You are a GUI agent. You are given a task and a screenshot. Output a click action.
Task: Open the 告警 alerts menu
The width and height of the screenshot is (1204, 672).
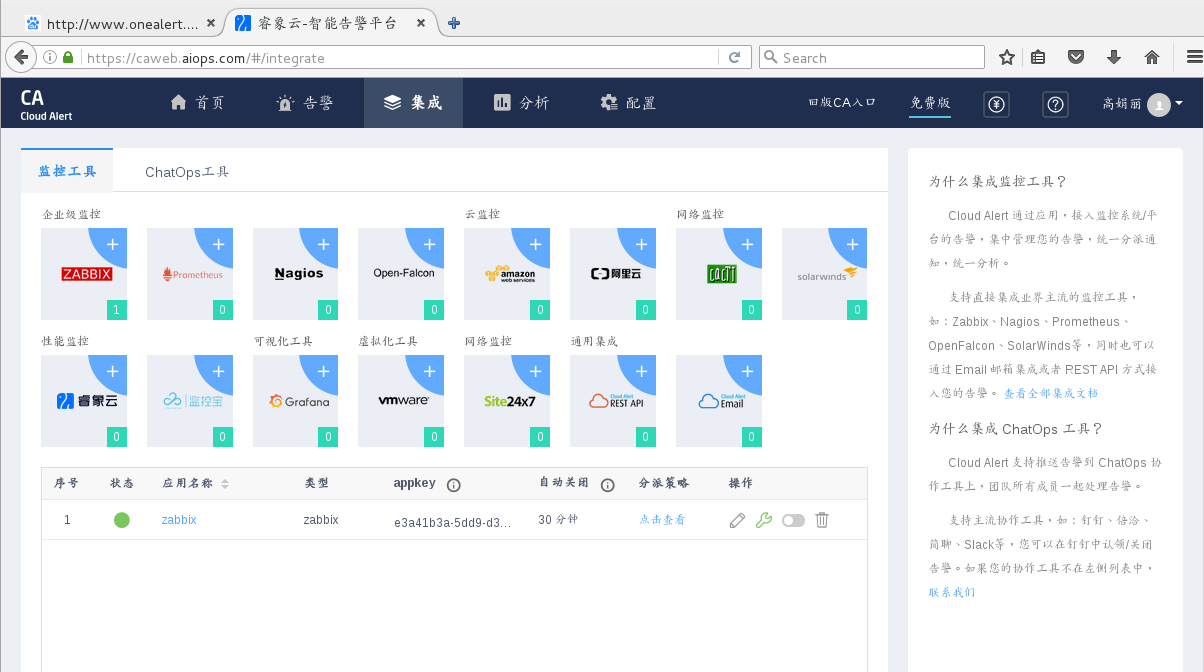point(305,103)
